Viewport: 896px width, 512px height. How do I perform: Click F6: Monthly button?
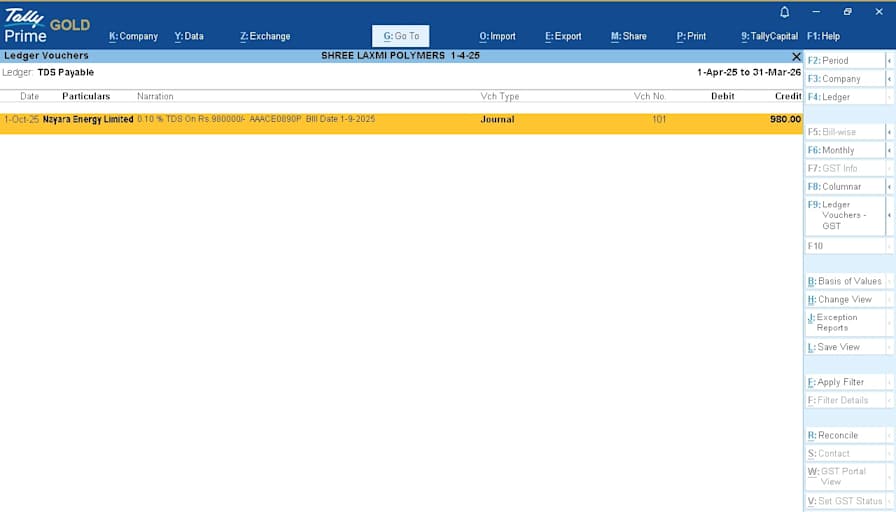845,150
